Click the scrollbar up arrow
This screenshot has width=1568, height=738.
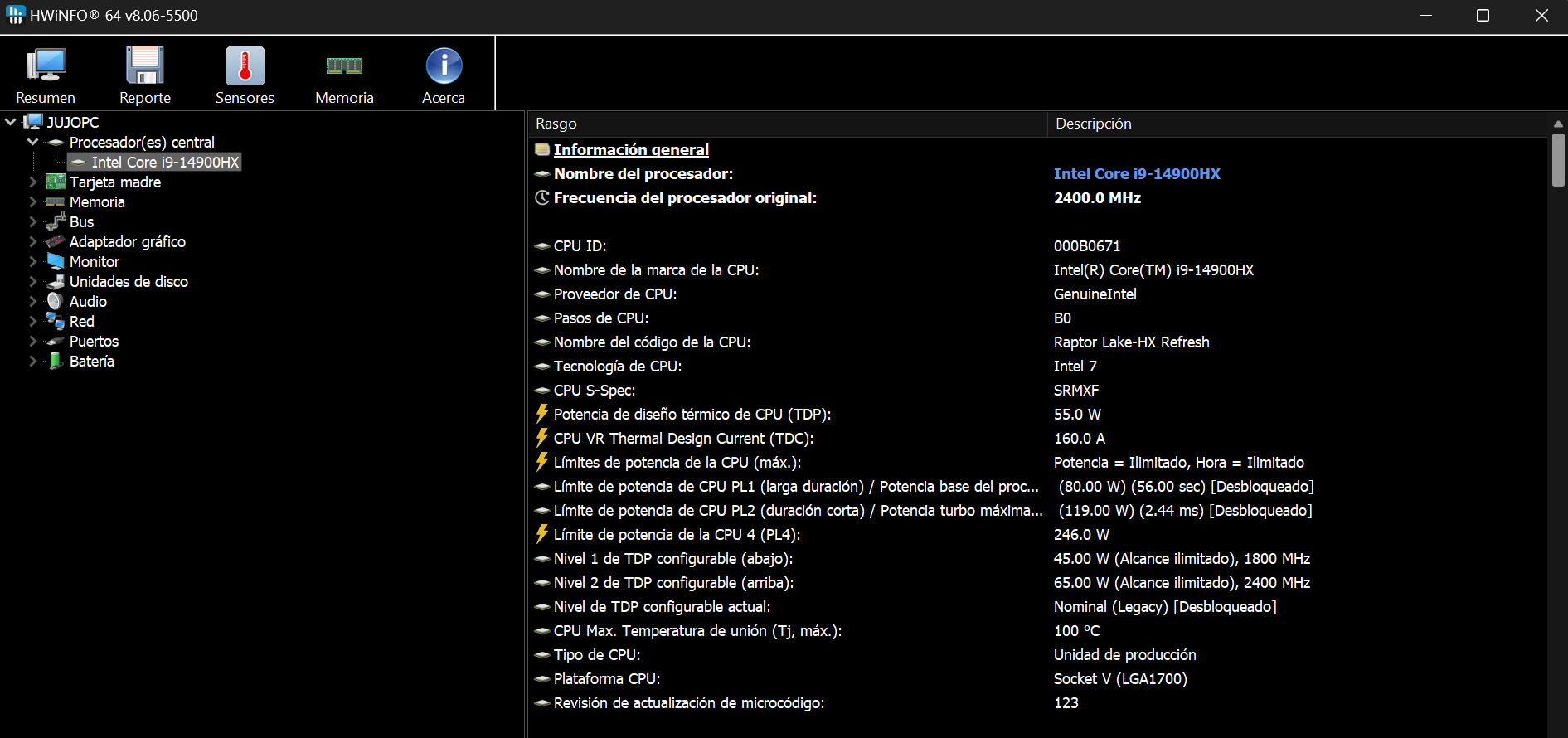(1558, 124)
